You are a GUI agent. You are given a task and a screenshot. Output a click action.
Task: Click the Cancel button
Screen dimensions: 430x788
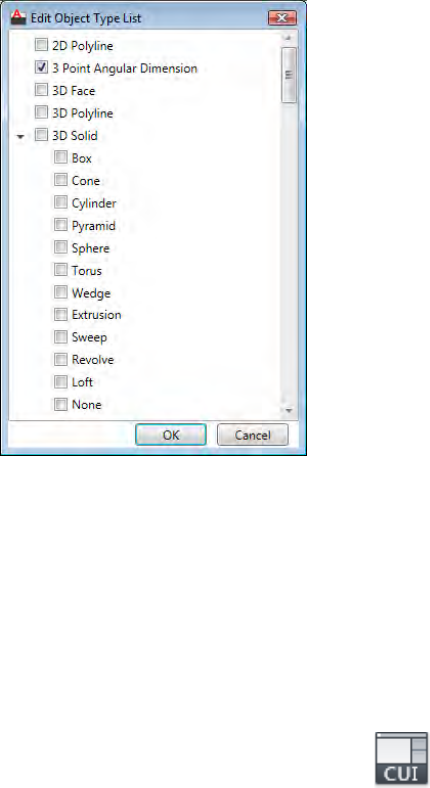click(253, 435)
